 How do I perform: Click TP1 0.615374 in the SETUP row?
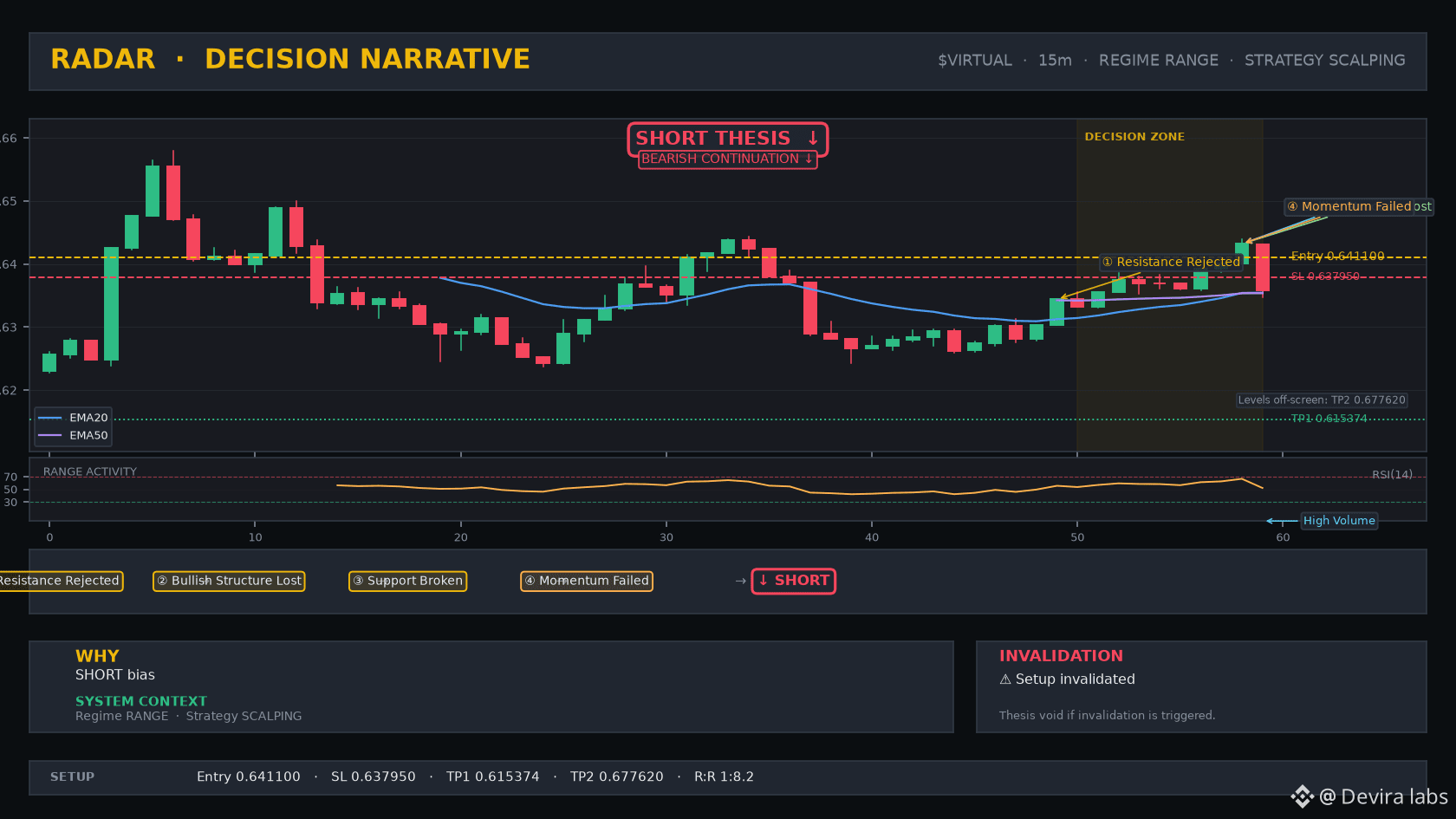493,777
